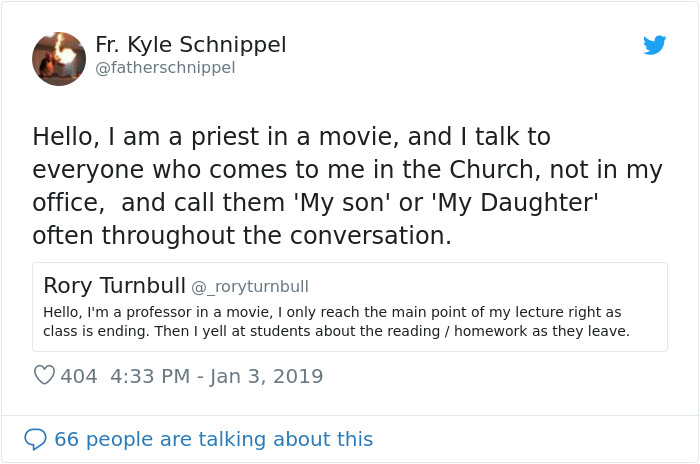Click the Jan 3, 2019 date
This screenshot has width=700, height=464.
268,376
